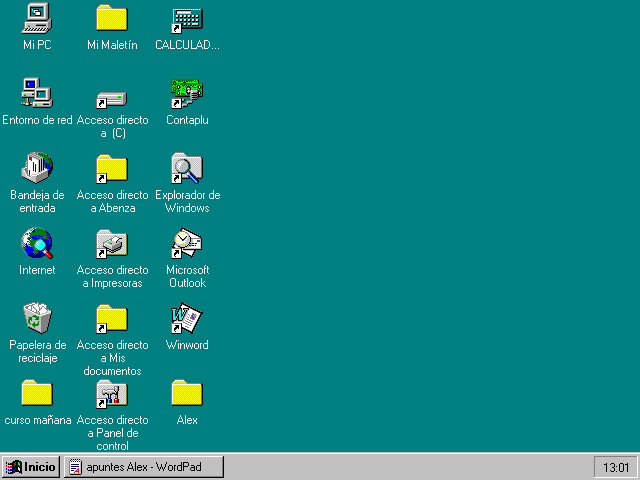
Task: Open the Inicio start menu
Action: (x=31, y=467)
